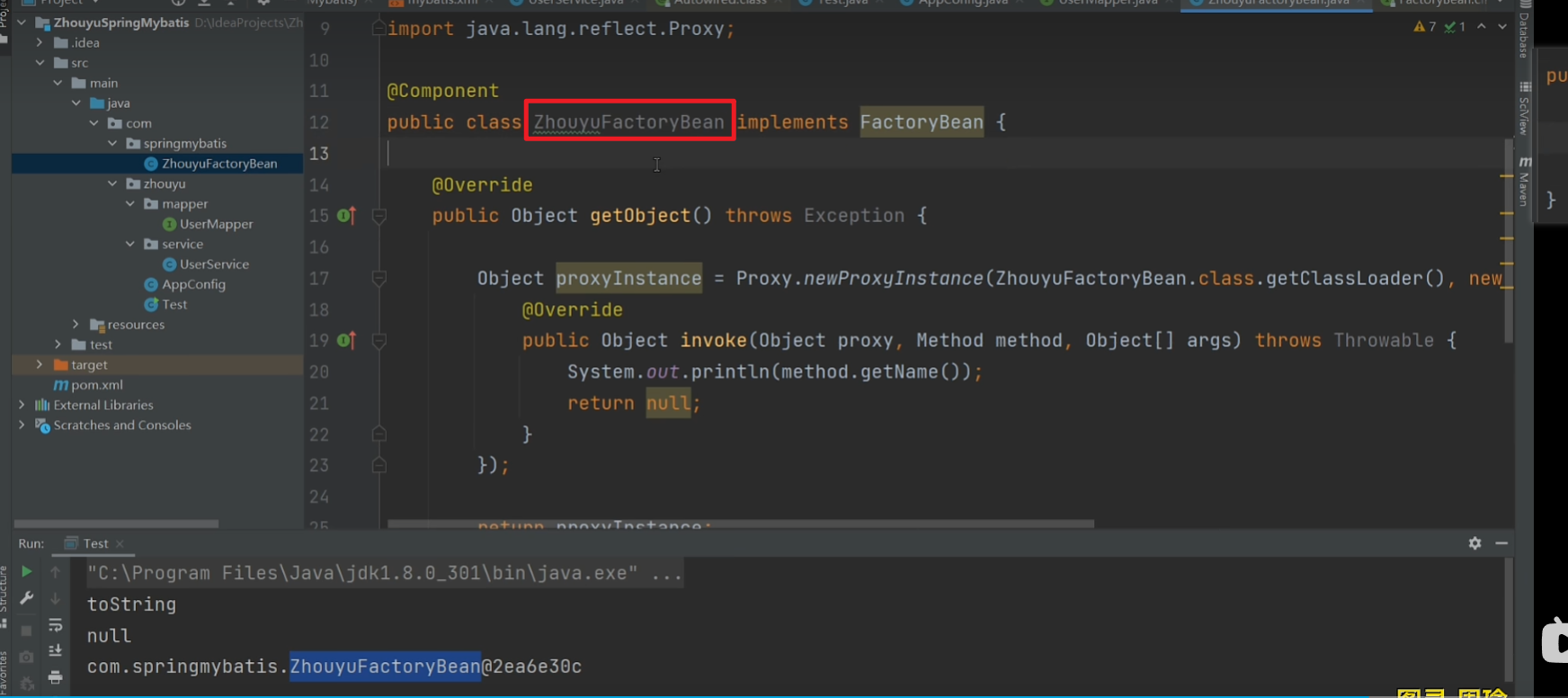The image size is (1568, 698).
Task: Expand the test folder
Action: [58, 345]
